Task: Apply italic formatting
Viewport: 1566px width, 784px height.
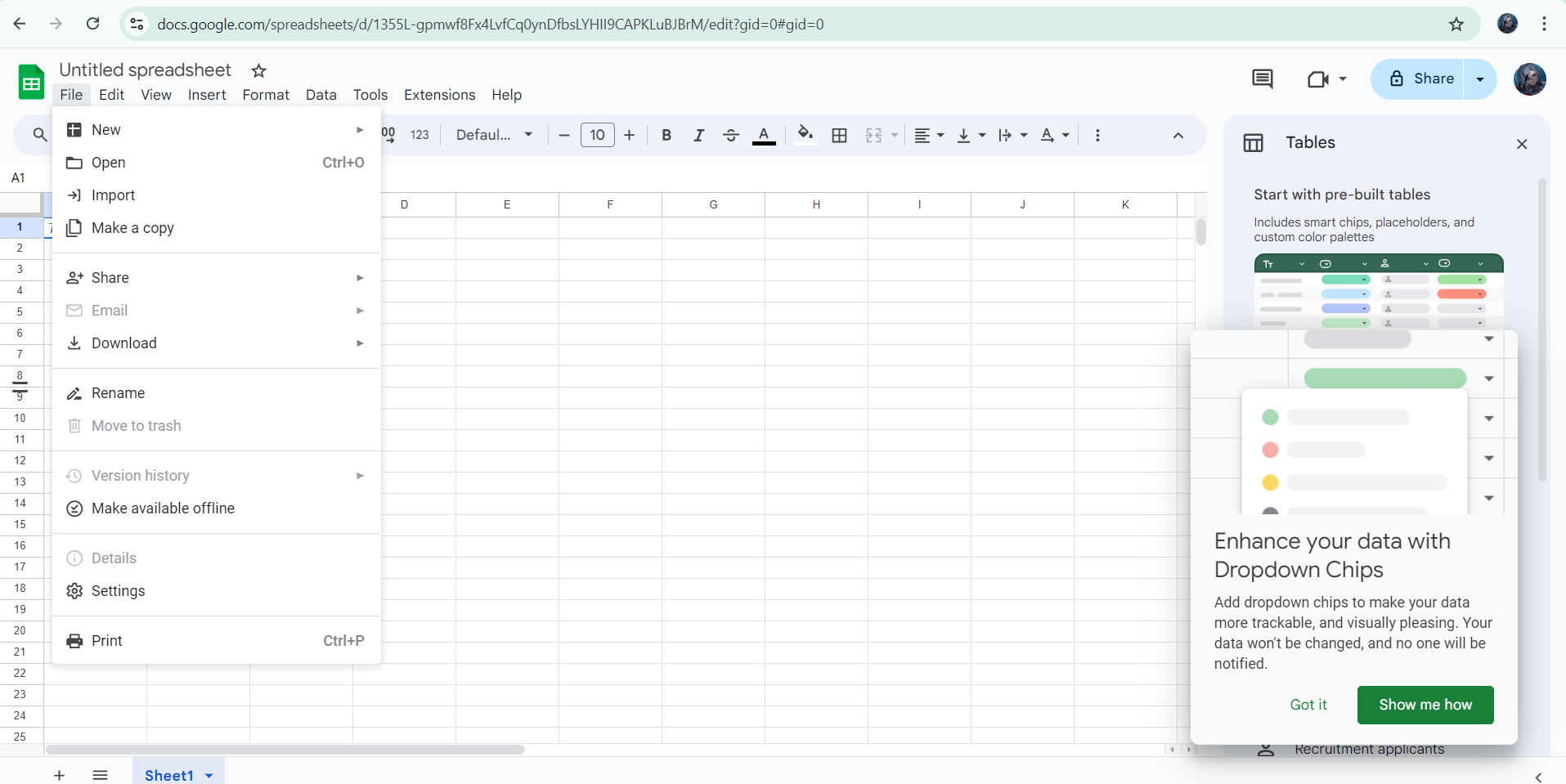Action: tap(698, 135)
